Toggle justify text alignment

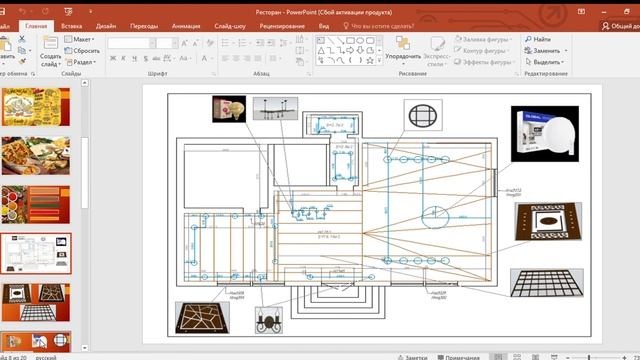click(258, 58)
